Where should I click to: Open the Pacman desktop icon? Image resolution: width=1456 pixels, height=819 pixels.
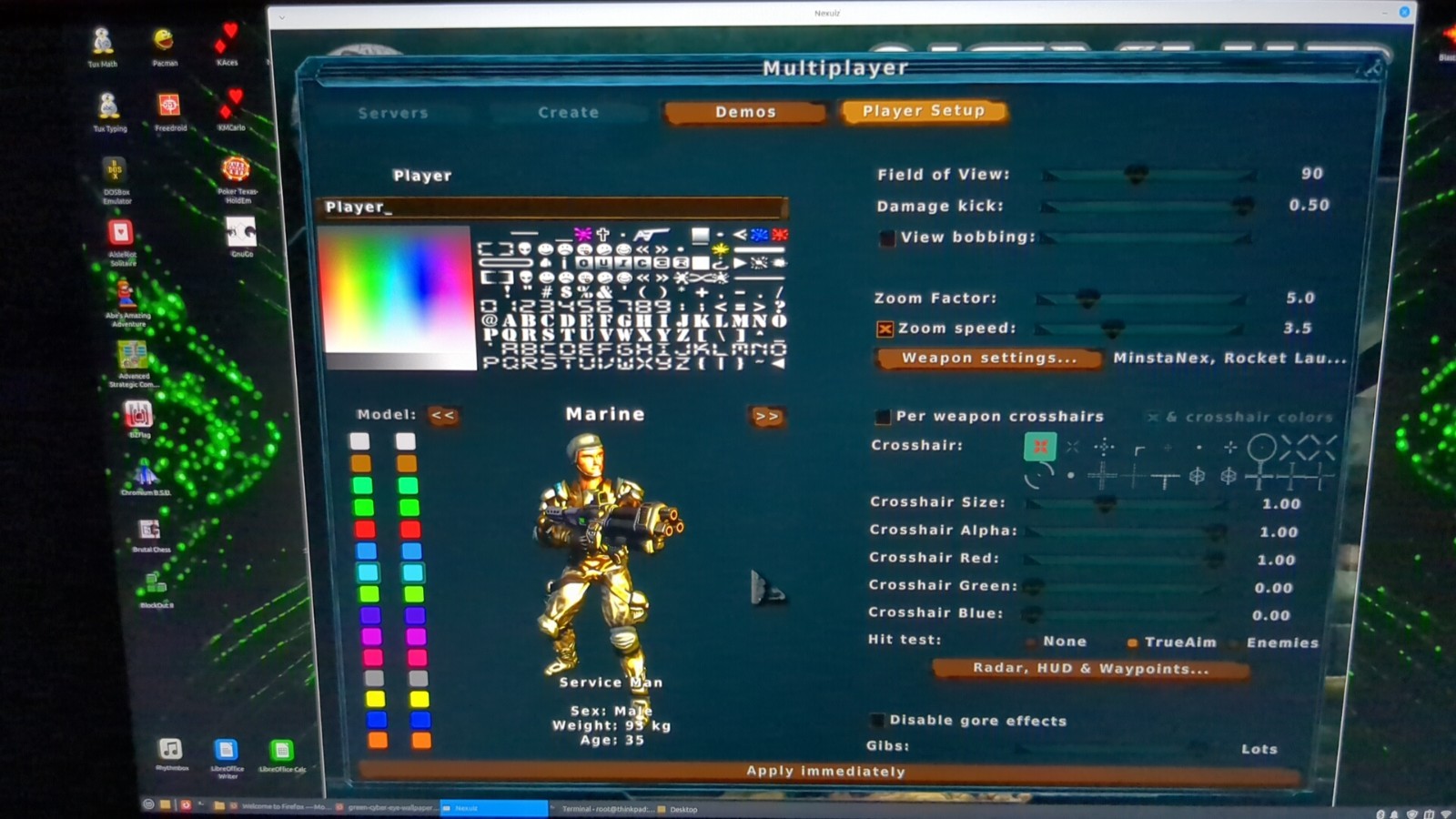point(164,47)
